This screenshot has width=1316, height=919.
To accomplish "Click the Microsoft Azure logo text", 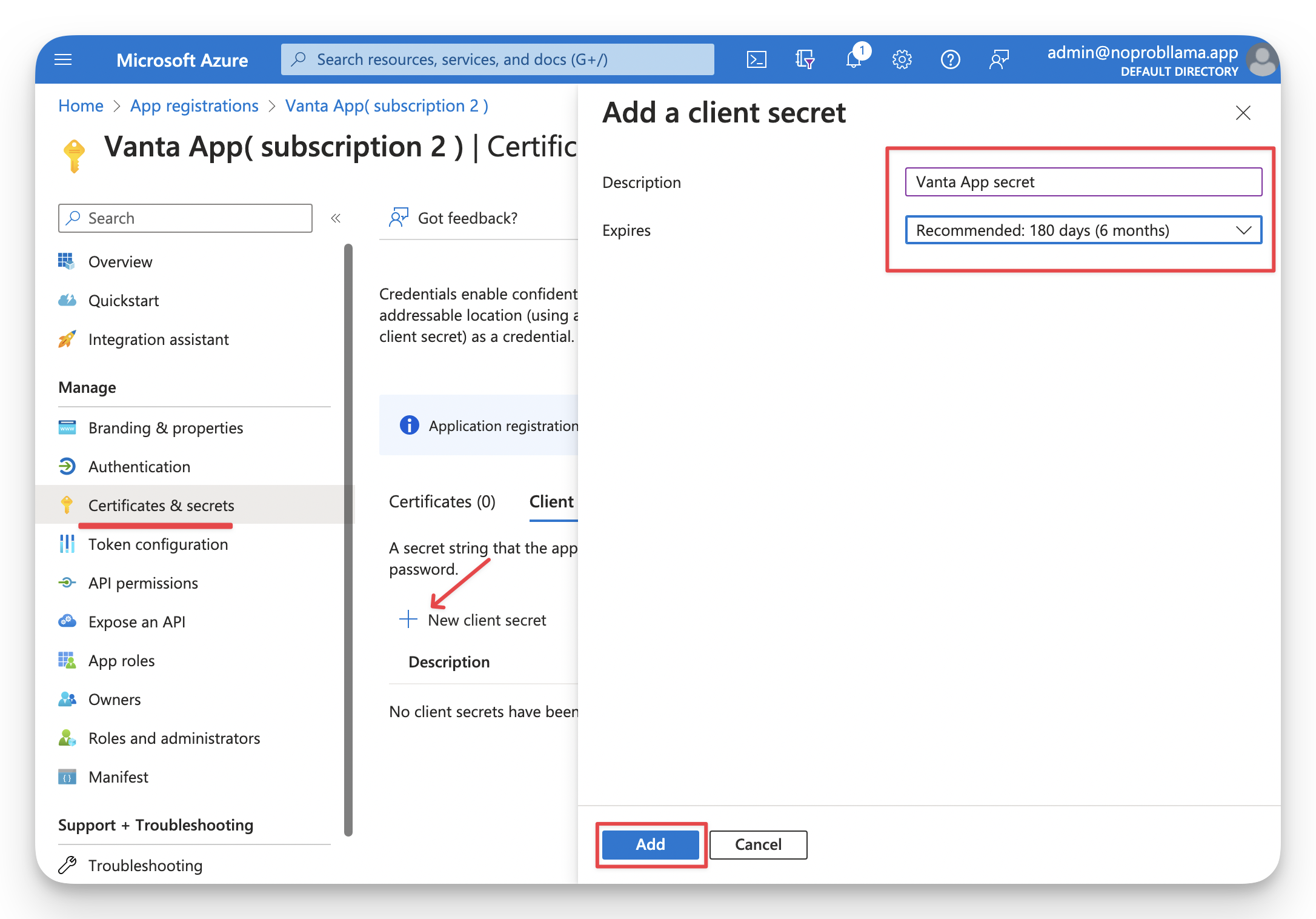I will (x=182, y=60).
